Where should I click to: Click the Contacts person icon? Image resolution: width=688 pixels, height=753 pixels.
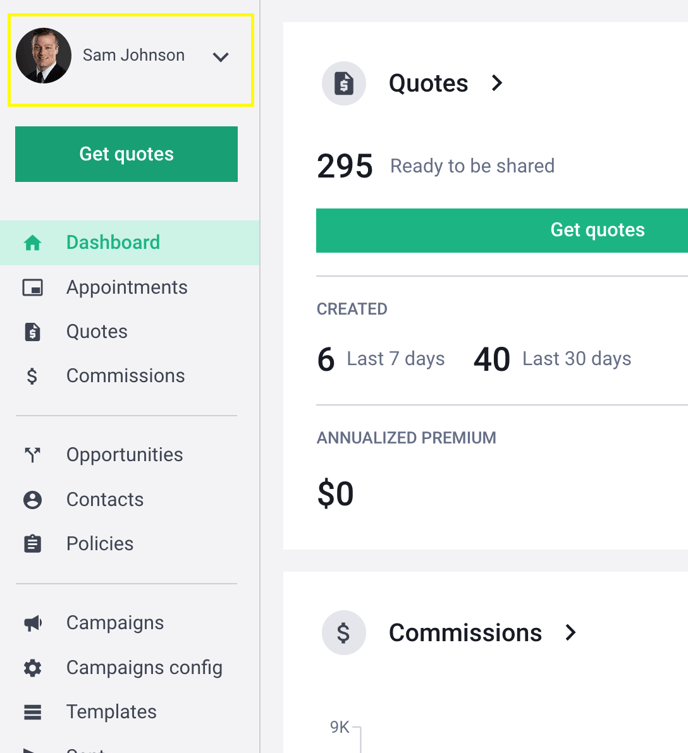click(x=33, y=500)
